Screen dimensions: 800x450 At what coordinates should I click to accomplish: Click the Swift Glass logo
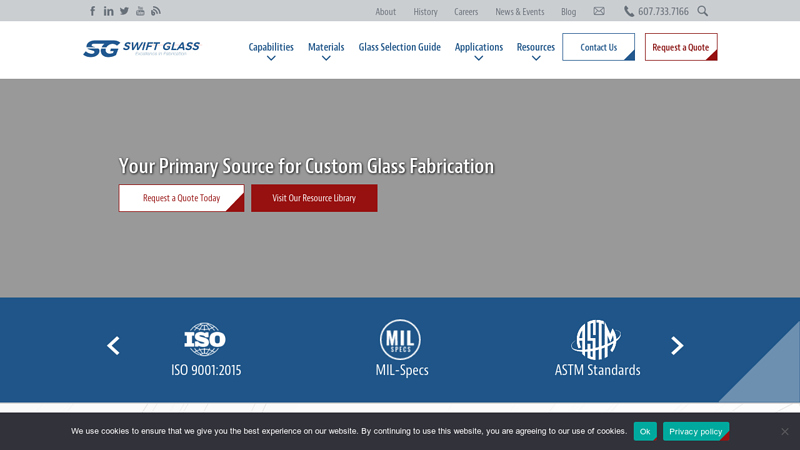(x=141, y=48)
